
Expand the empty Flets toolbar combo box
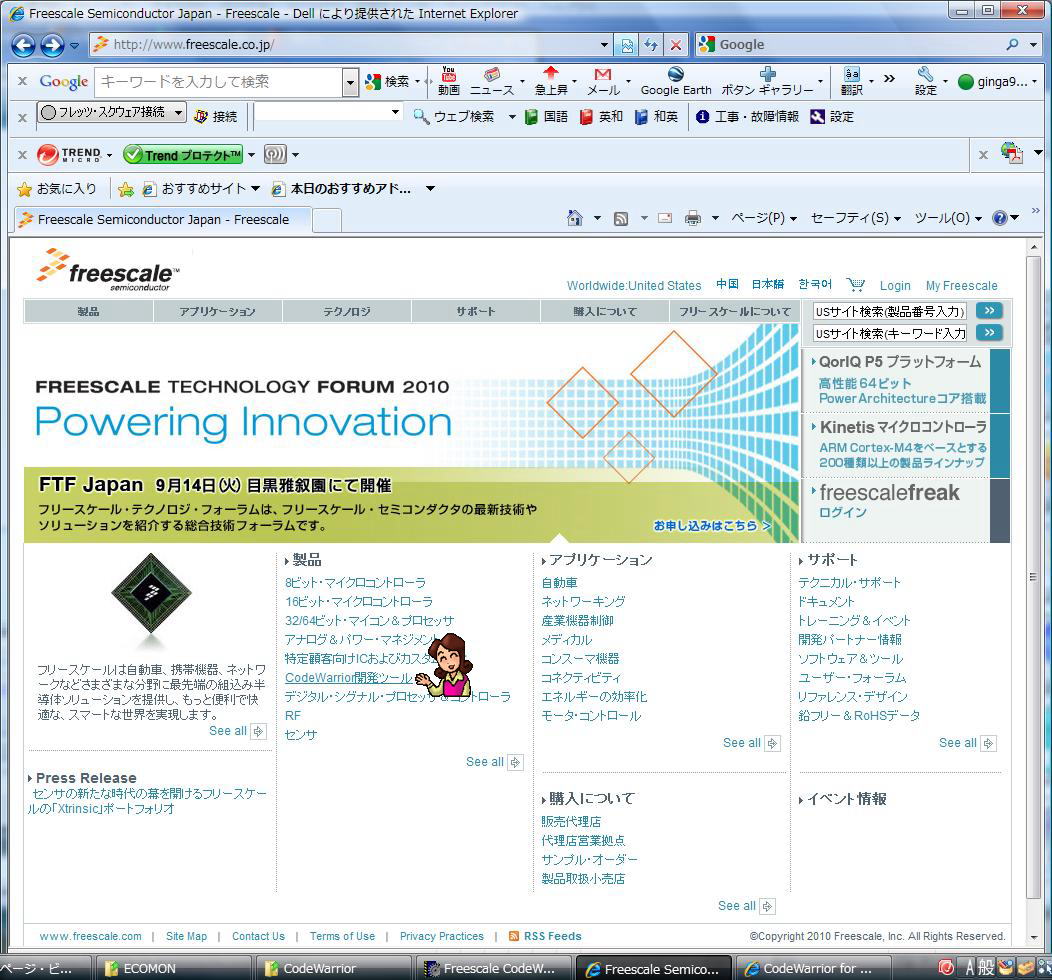tap(395, 112)
